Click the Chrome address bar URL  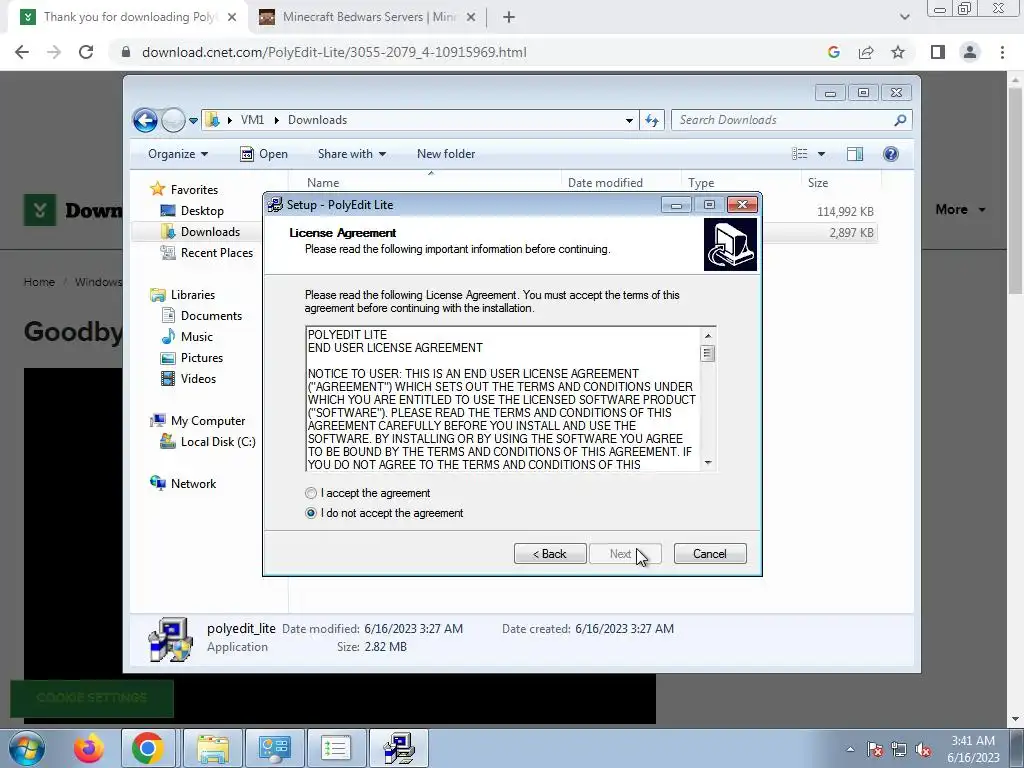[334, 52]
